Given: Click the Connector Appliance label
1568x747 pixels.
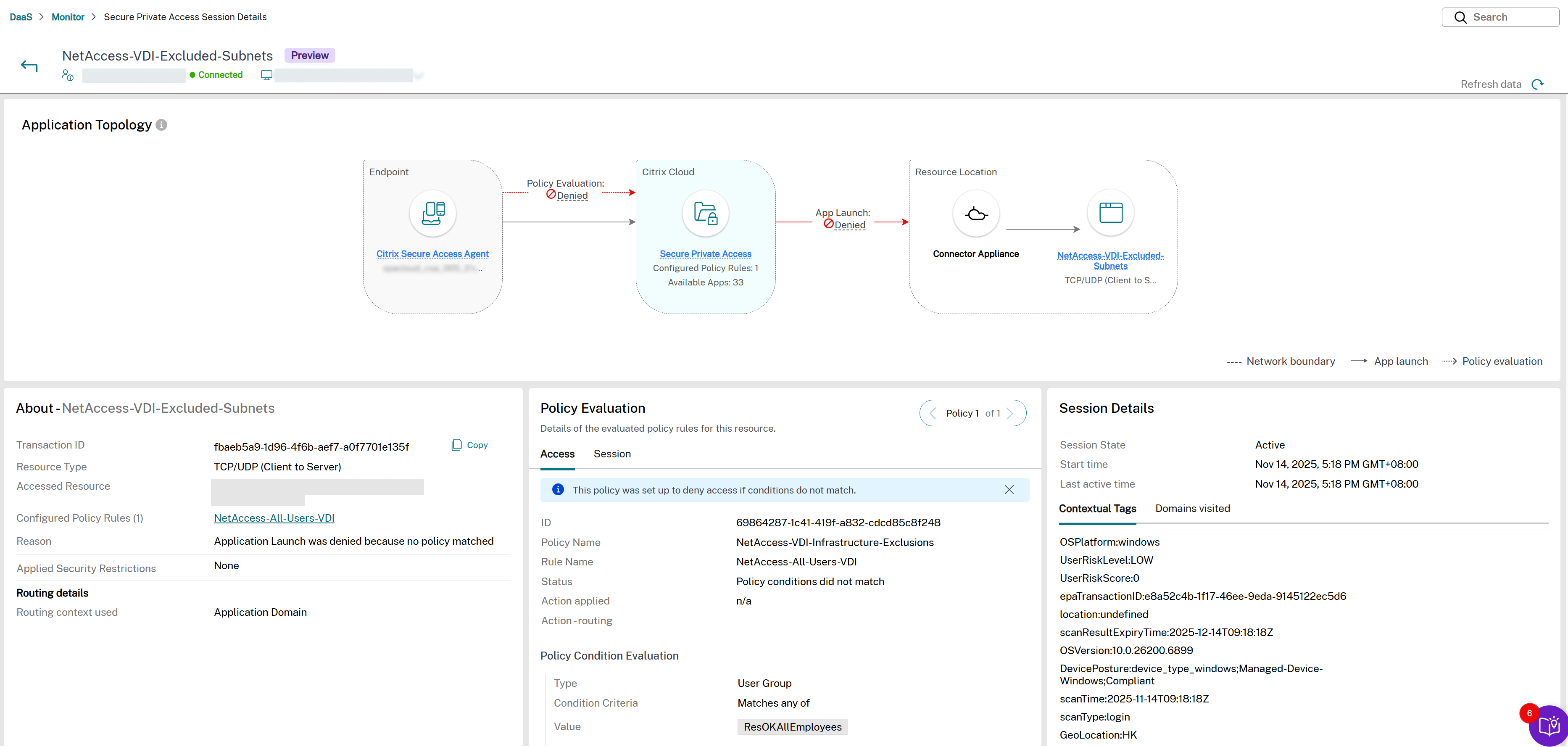Looking at the screenshot, I should [x=976, y=254].
